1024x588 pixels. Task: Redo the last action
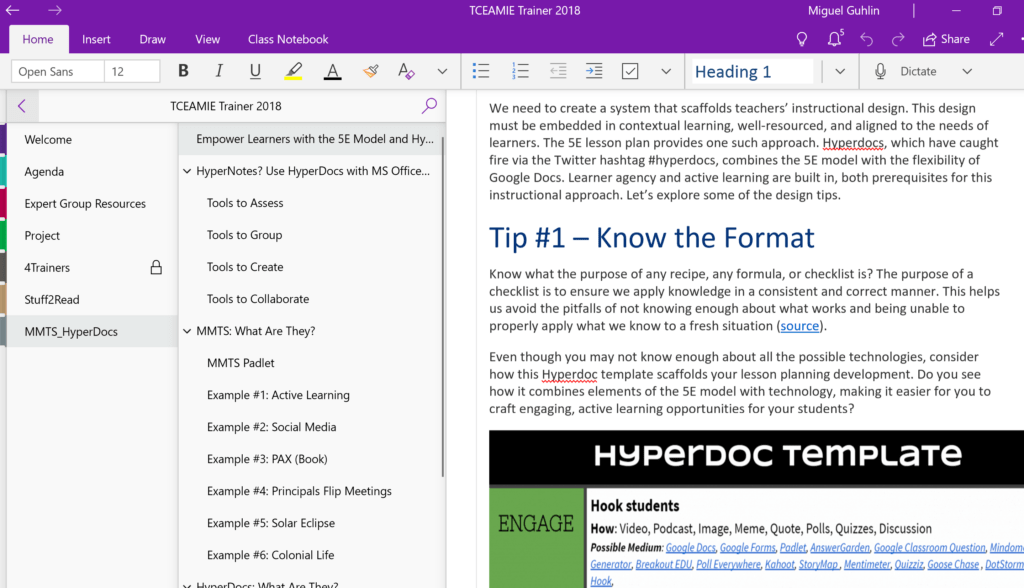tap(899, 39)
